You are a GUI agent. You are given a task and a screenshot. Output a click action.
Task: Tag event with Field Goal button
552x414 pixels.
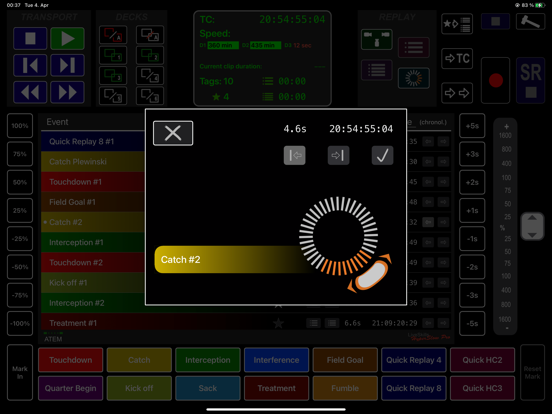(345, 360)
